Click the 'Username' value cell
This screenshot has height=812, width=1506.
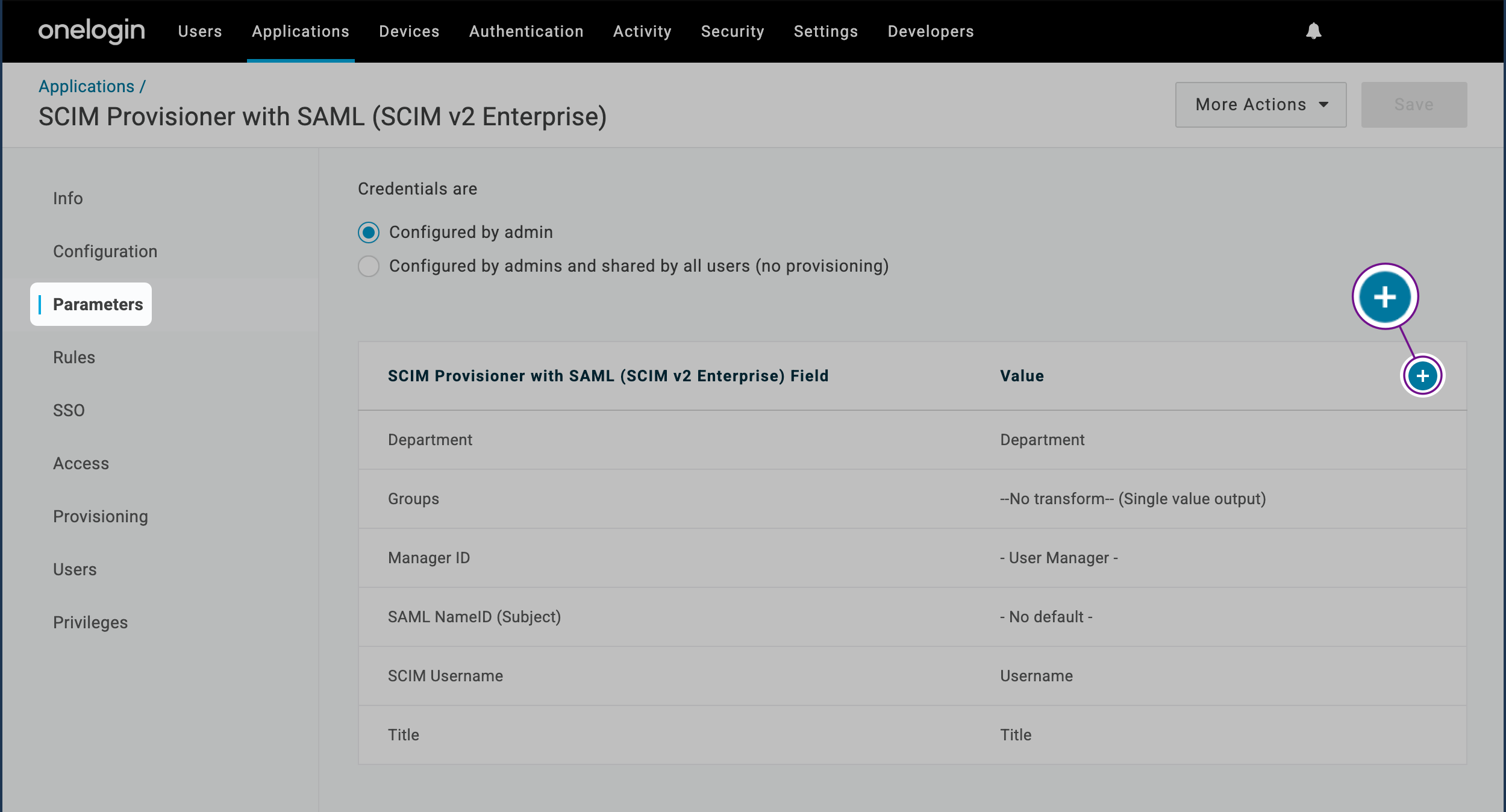[1037, 676]
